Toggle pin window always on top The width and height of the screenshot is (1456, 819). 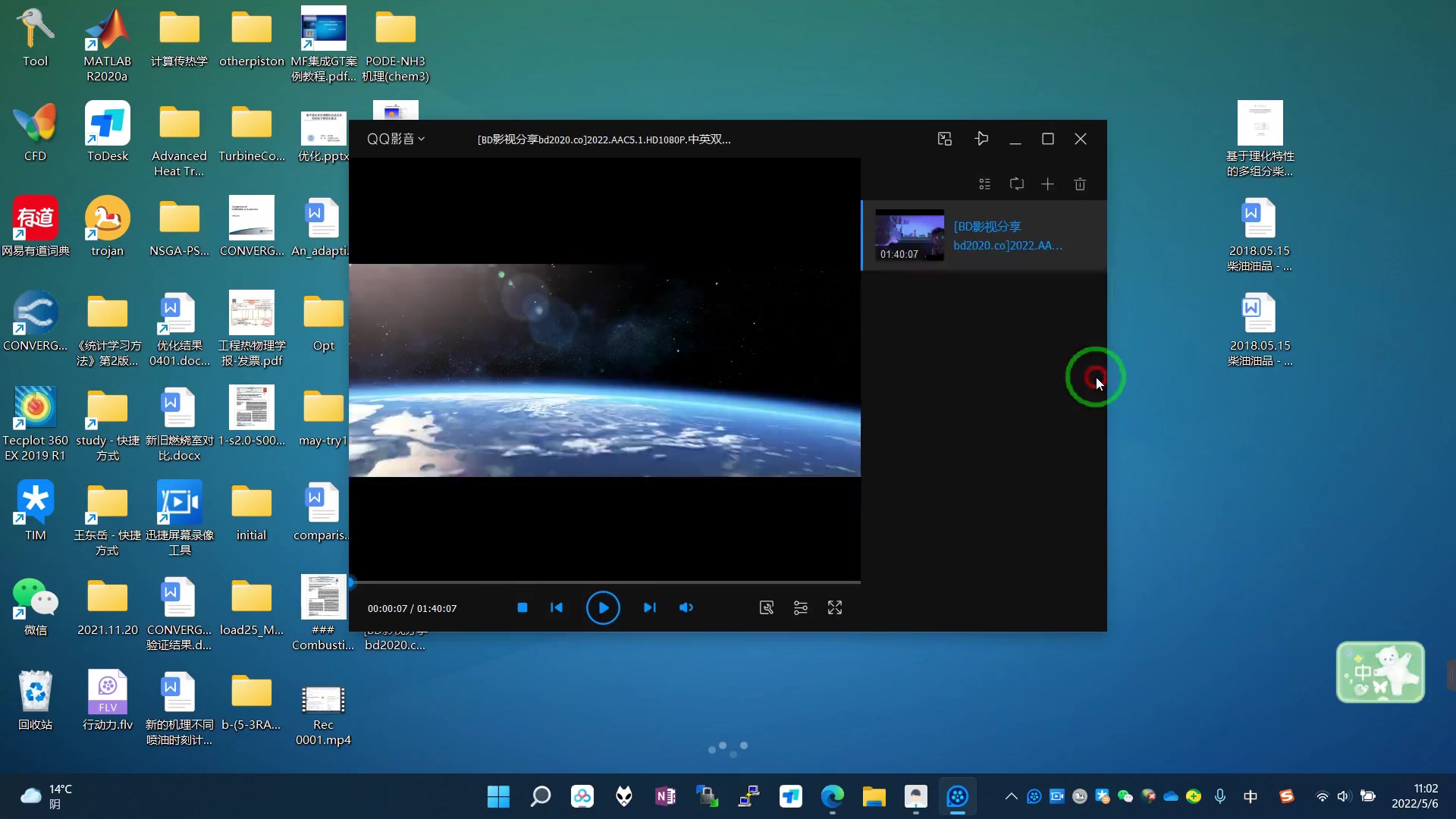pyautogui.click(x=981, y=139)
